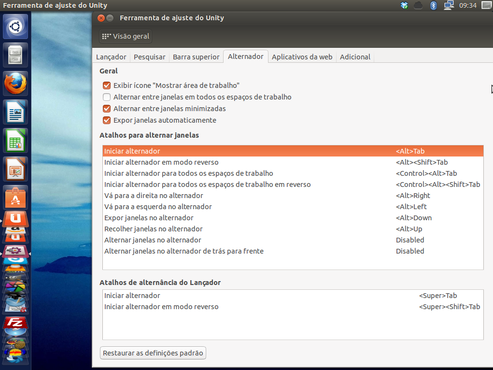The image size is (493, 370).
Task: Open the Files manager launcher icon
Action: [15, 55]
